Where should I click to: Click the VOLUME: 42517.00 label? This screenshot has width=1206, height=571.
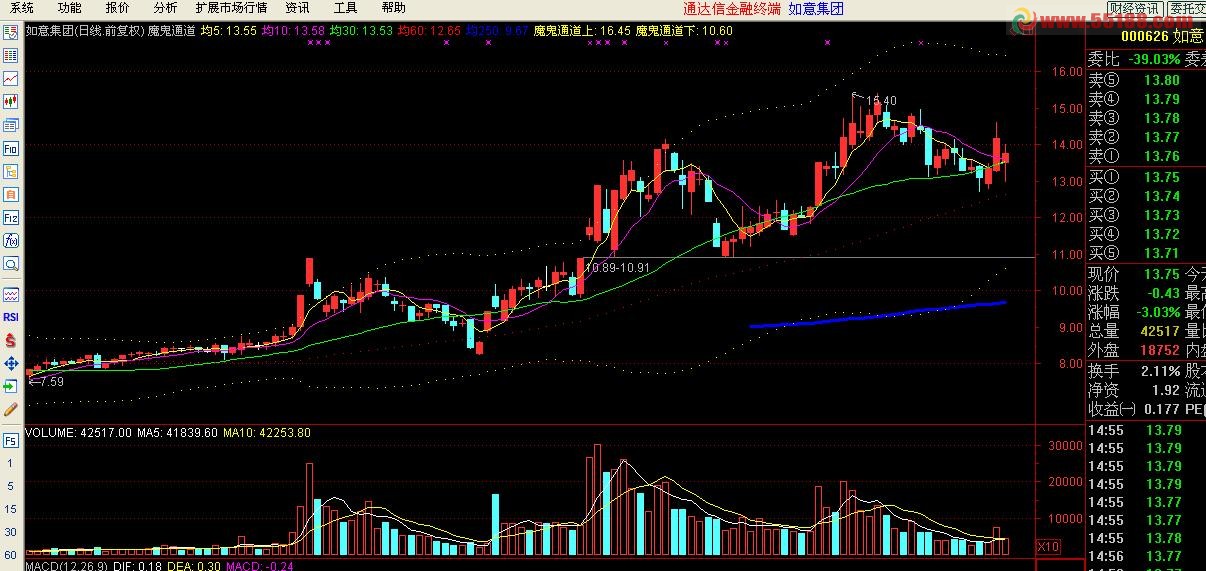coord(78,433)
